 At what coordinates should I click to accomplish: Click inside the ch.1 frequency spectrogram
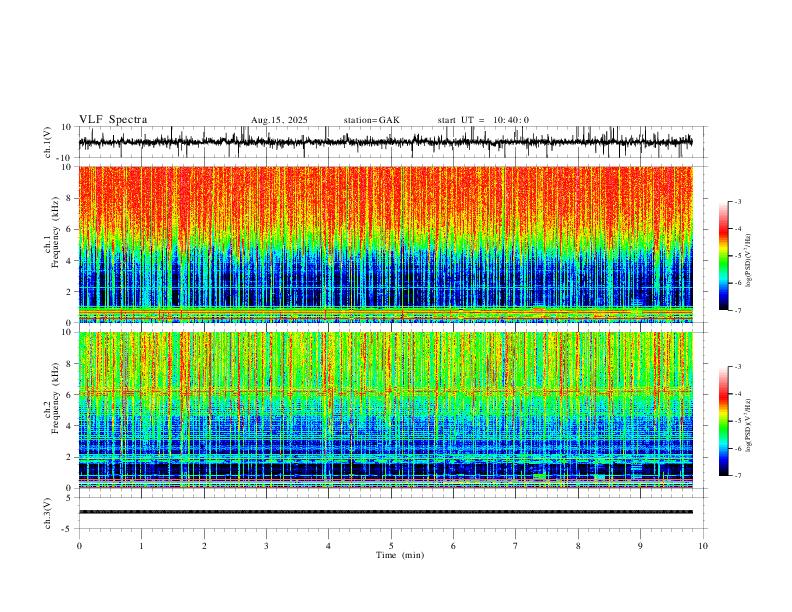pyautogui.click(x=385, y=244)
